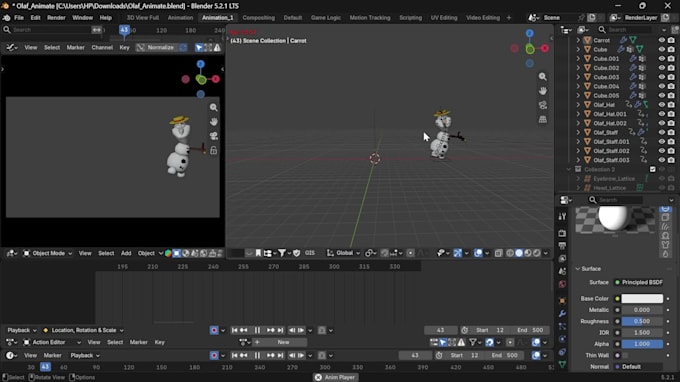This screenshot has height=382, width=680.
Task: Open the Location, Rotation & Scale keying dropdown
Action: click(83, 330)
